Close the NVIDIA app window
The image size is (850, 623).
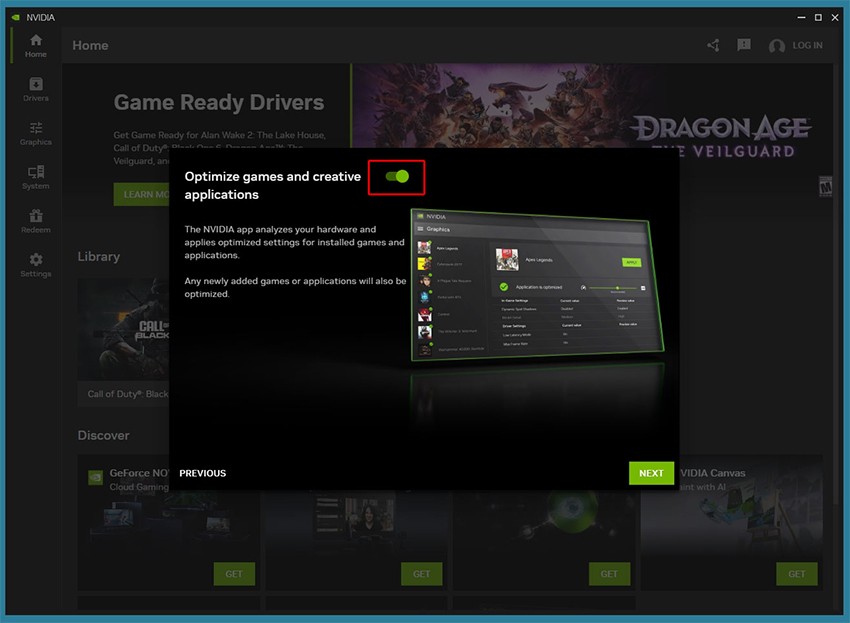835,17
